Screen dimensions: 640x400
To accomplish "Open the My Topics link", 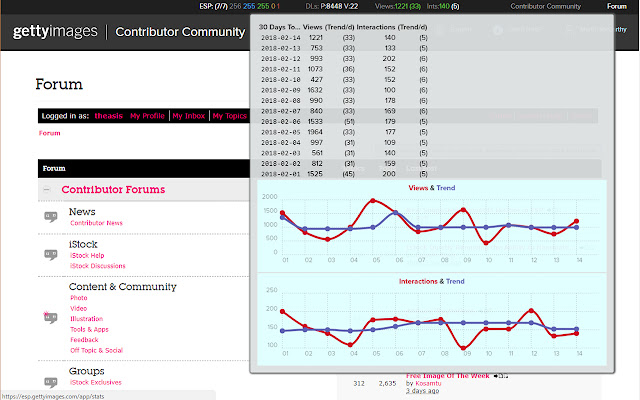I will (x=230, y=116).
